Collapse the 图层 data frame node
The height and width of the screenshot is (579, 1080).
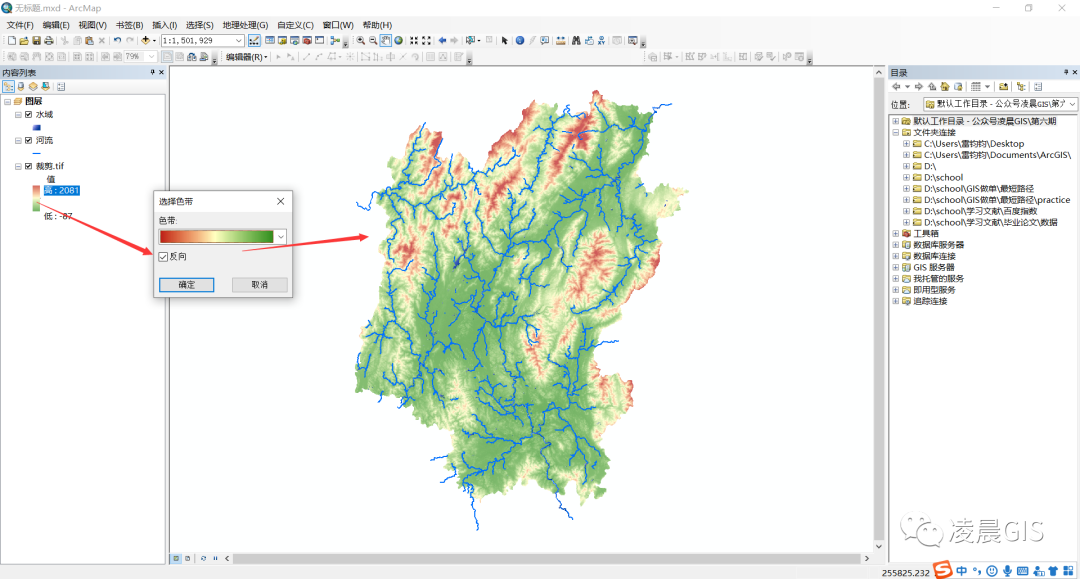click(x=7, y=101)
